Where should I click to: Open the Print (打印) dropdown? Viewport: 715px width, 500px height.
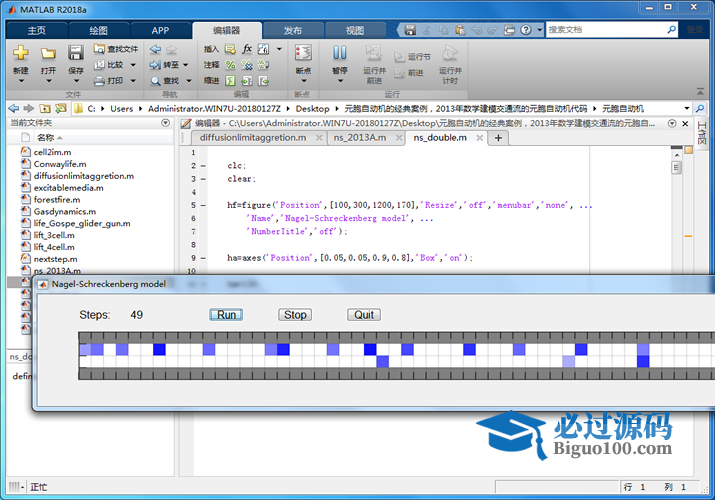tap(131, 80)
